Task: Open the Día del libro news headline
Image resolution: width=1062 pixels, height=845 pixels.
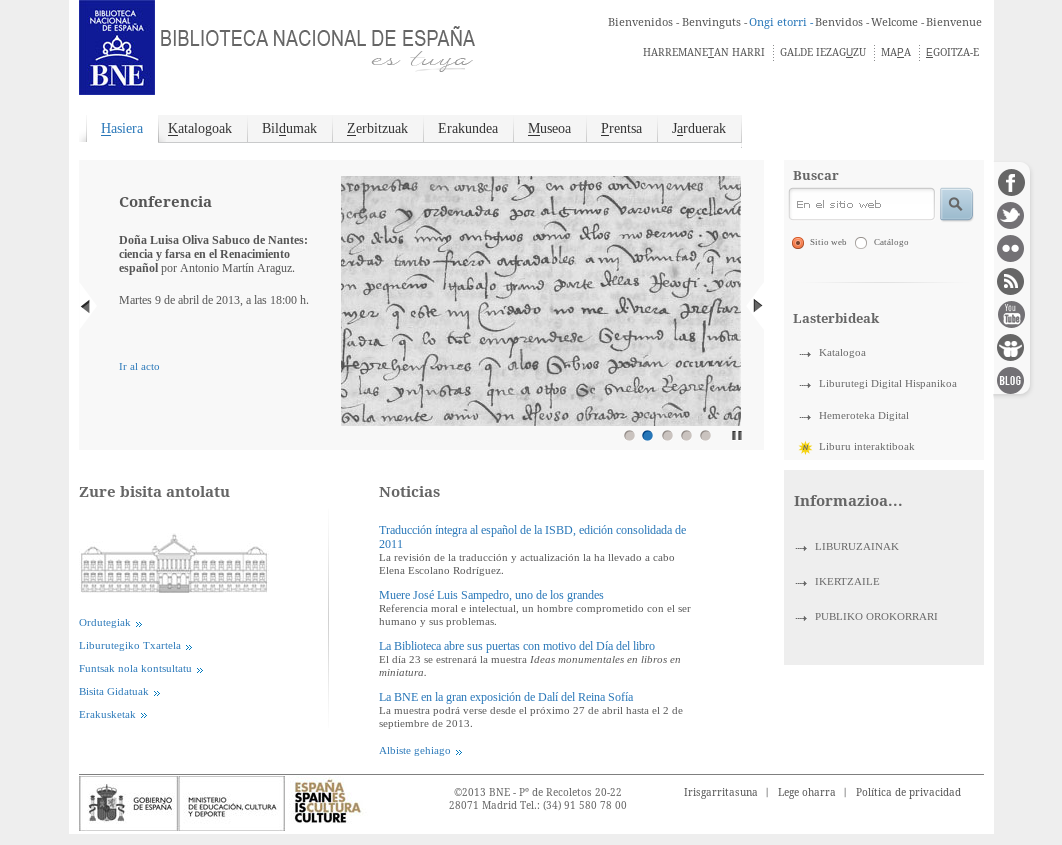Action: point(517,646)
